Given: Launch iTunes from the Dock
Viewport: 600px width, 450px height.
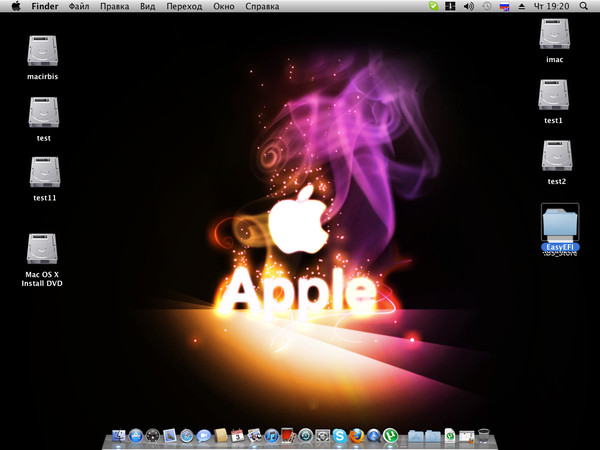Looking at the screenshot, I should point(271,436).
